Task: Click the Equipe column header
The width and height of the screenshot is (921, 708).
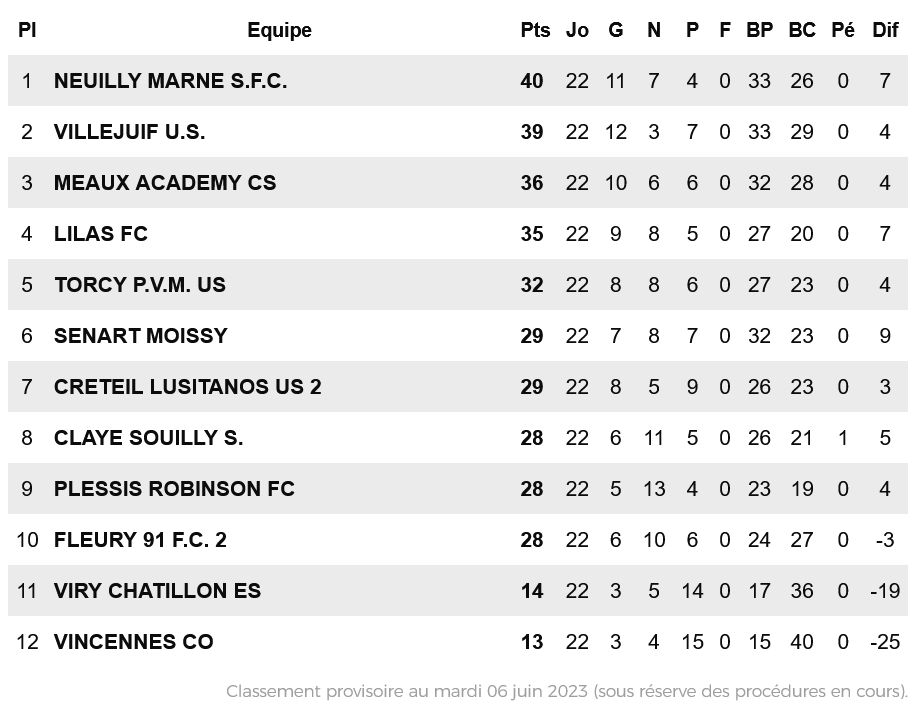Action: click(279, 30)
